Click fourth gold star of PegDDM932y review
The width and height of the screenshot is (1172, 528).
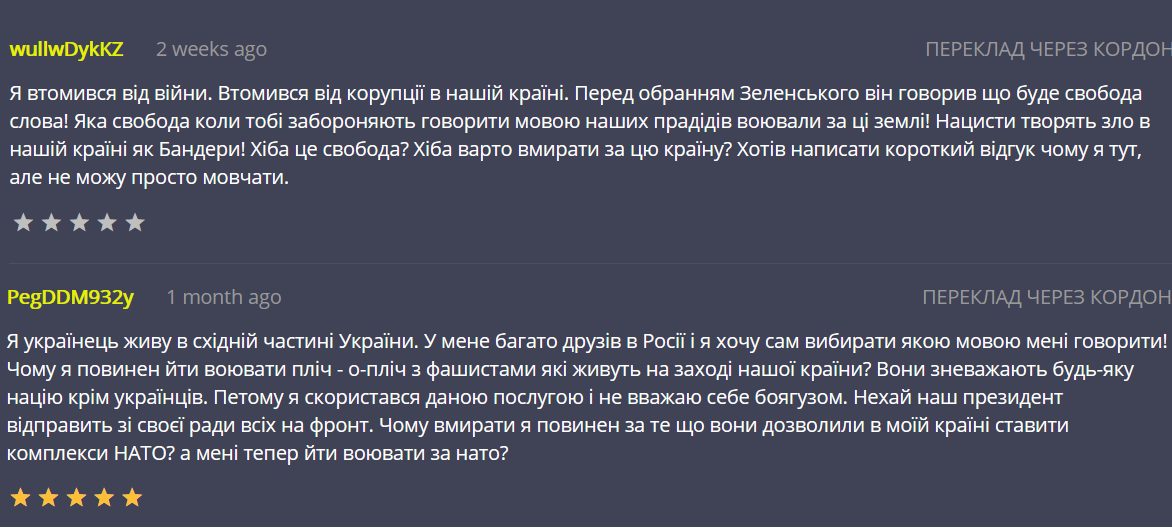[x=104, y=498]
